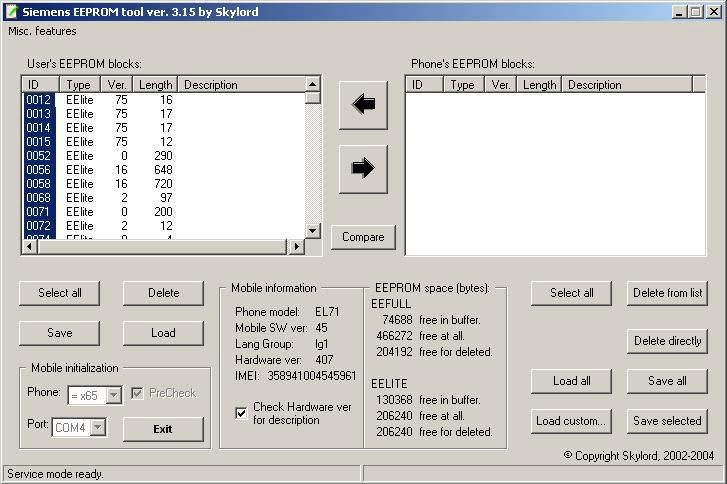Click the Exit button
Screen dimensions: 727x484
point(163,429)
